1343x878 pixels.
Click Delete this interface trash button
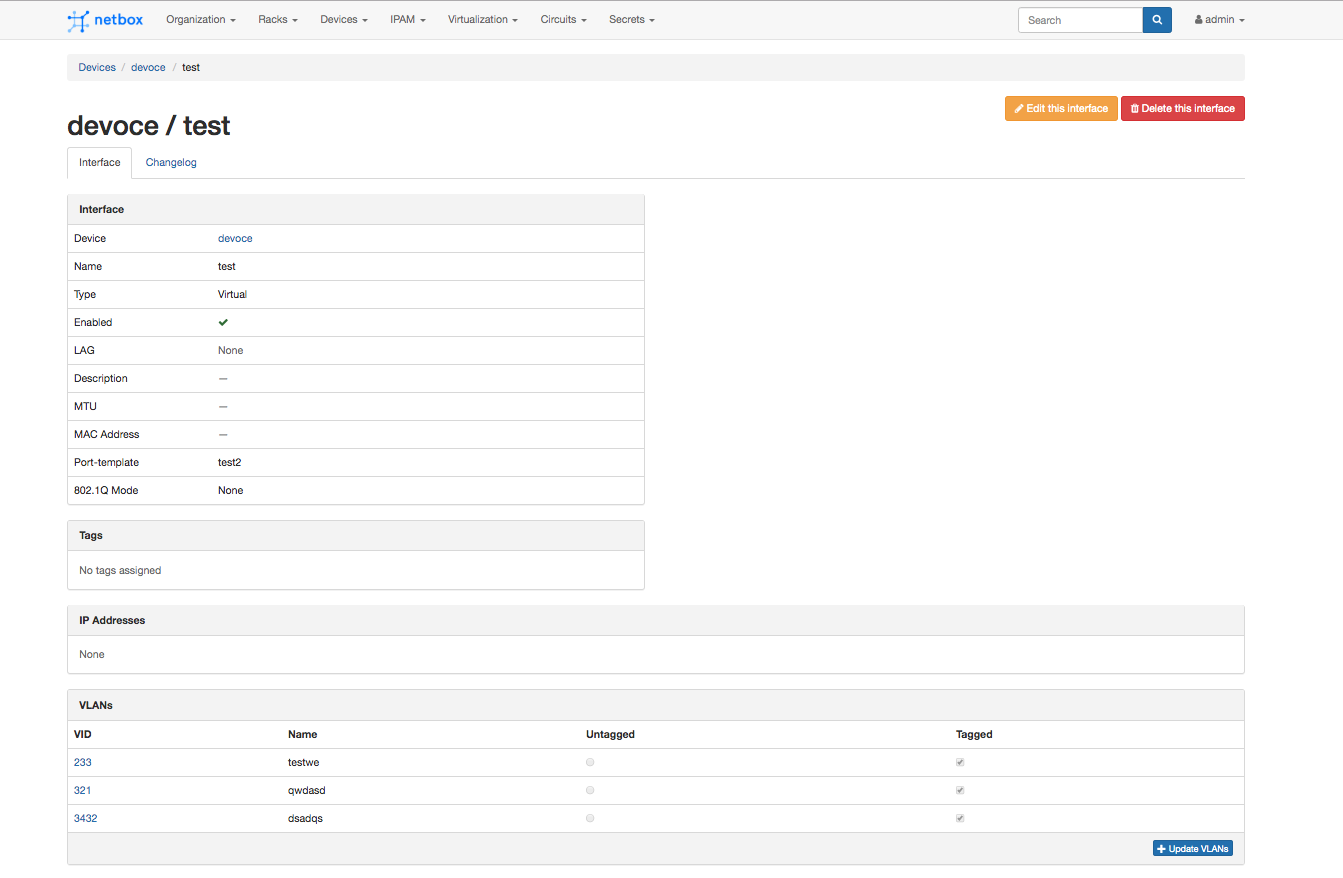click(1182, 108)
